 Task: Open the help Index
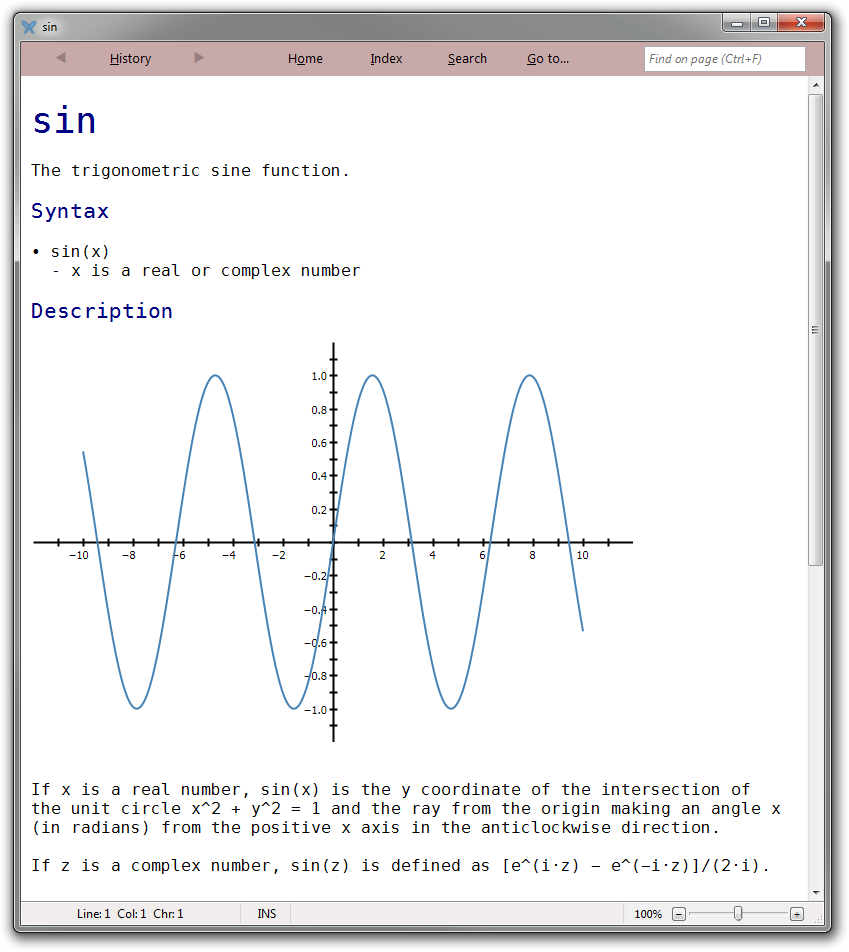click(x=386, y=59)
